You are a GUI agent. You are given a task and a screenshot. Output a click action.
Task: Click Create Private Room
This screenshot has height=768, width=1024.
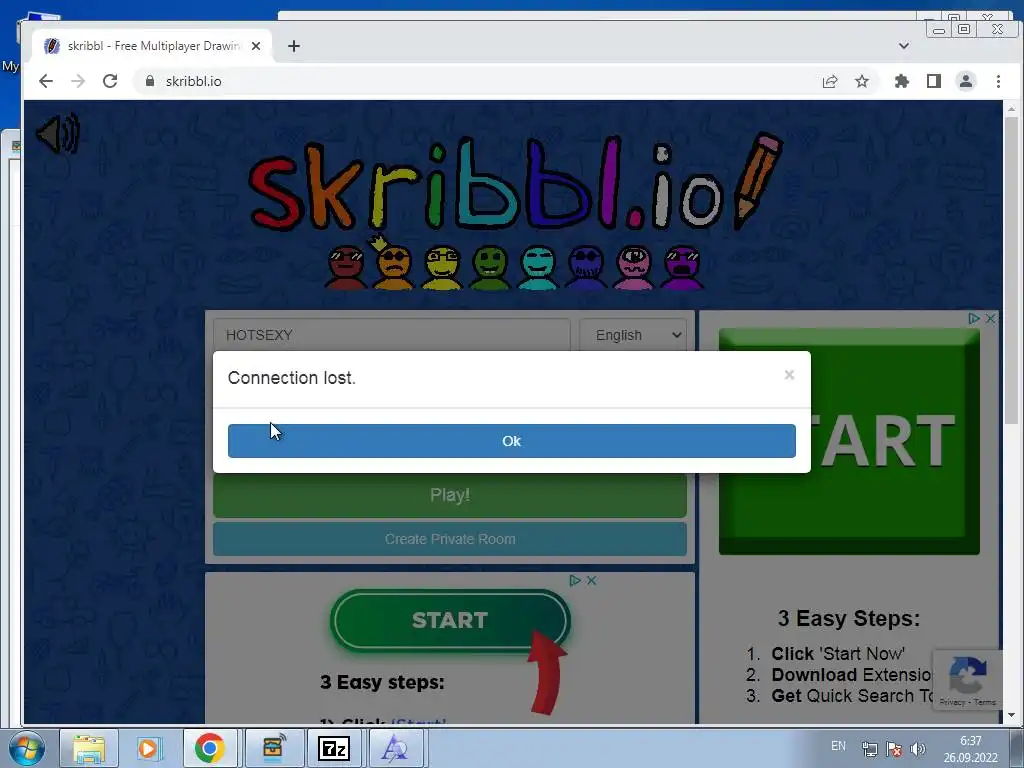point(449,539)
